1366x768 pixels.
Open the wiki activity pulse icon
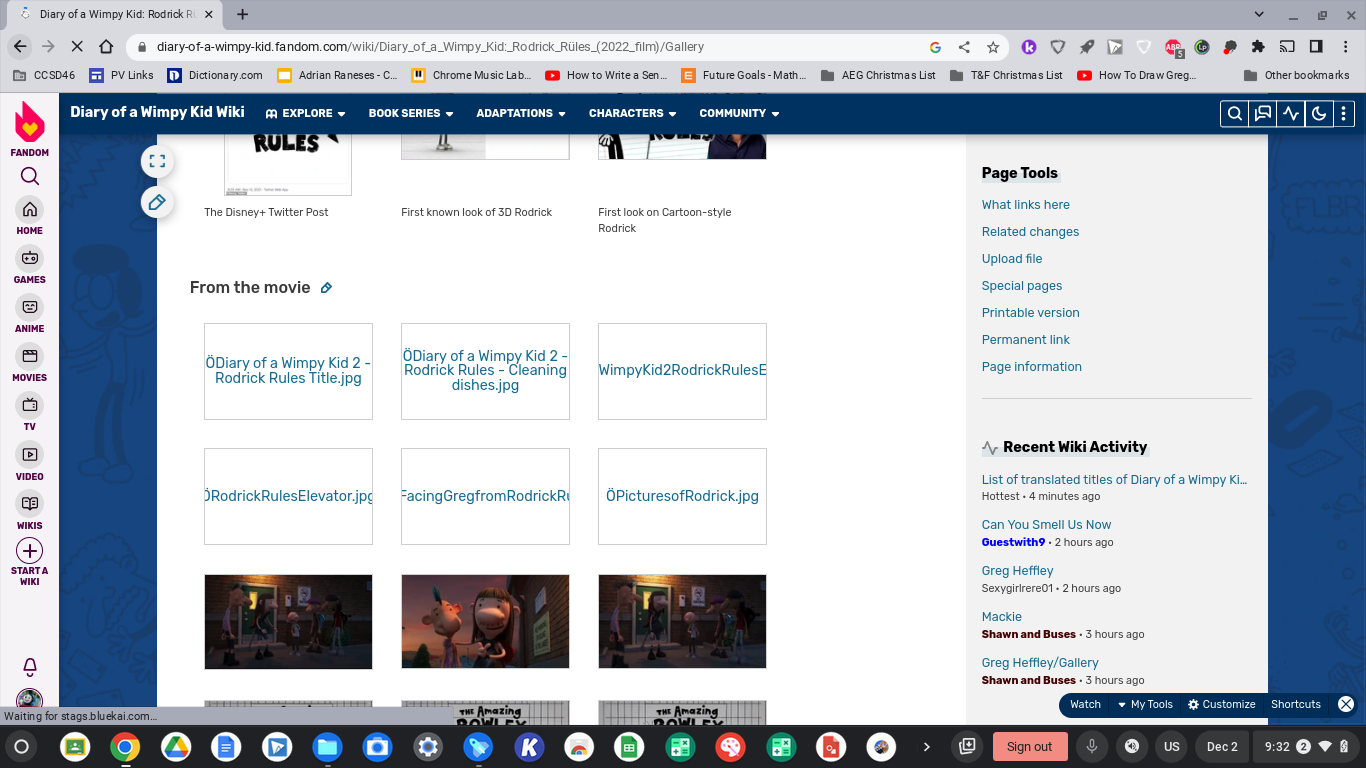click(1291, 113)
